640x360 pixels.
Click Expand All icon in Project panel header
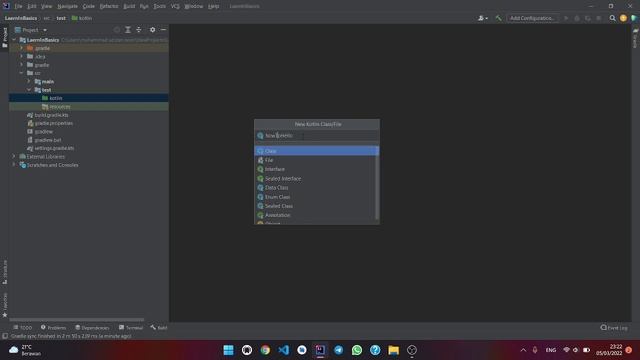coord(128,30)
